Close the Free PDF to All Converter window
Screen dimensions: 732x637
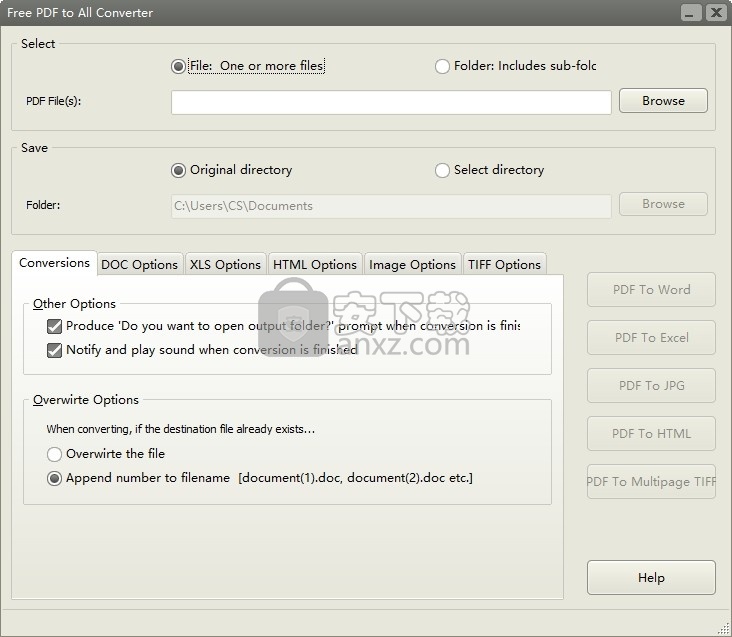(x=716, y=13)
